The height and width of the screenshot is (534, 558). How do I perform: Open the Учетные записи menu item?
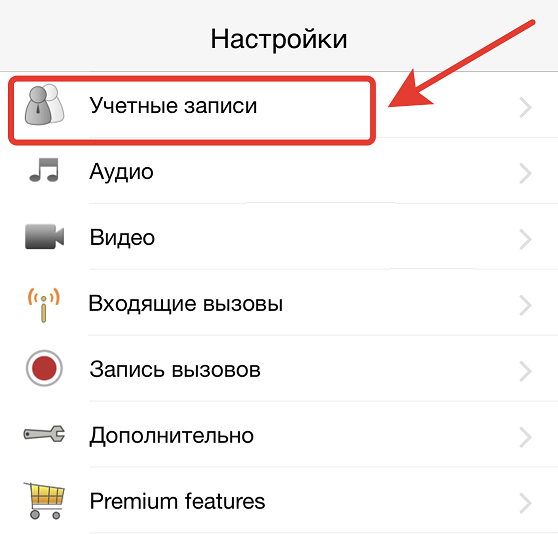coord(173,106)
